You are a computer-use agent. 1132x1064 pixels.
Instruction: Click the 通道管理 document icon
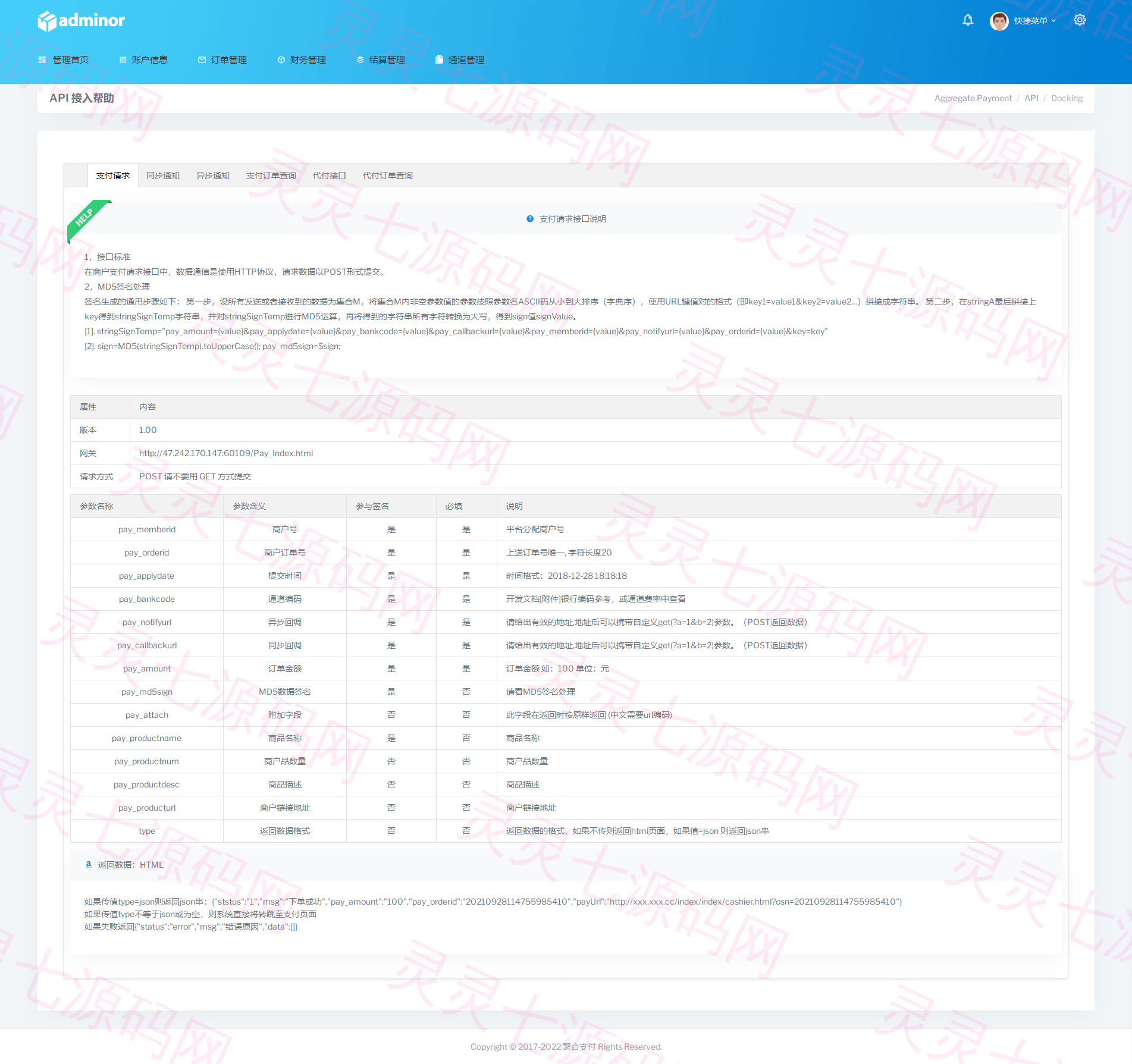tap(439, 59)
